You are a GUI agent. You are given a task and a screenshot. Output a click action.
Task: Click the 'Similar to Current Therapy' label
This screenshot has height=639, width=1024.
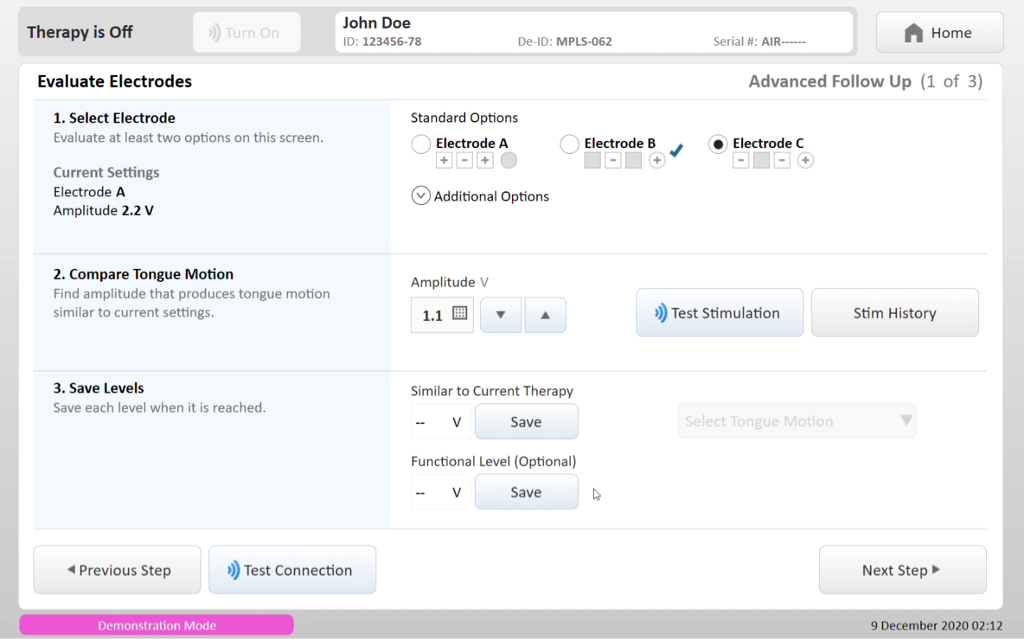pyautogui.click(x=492, y=391)
